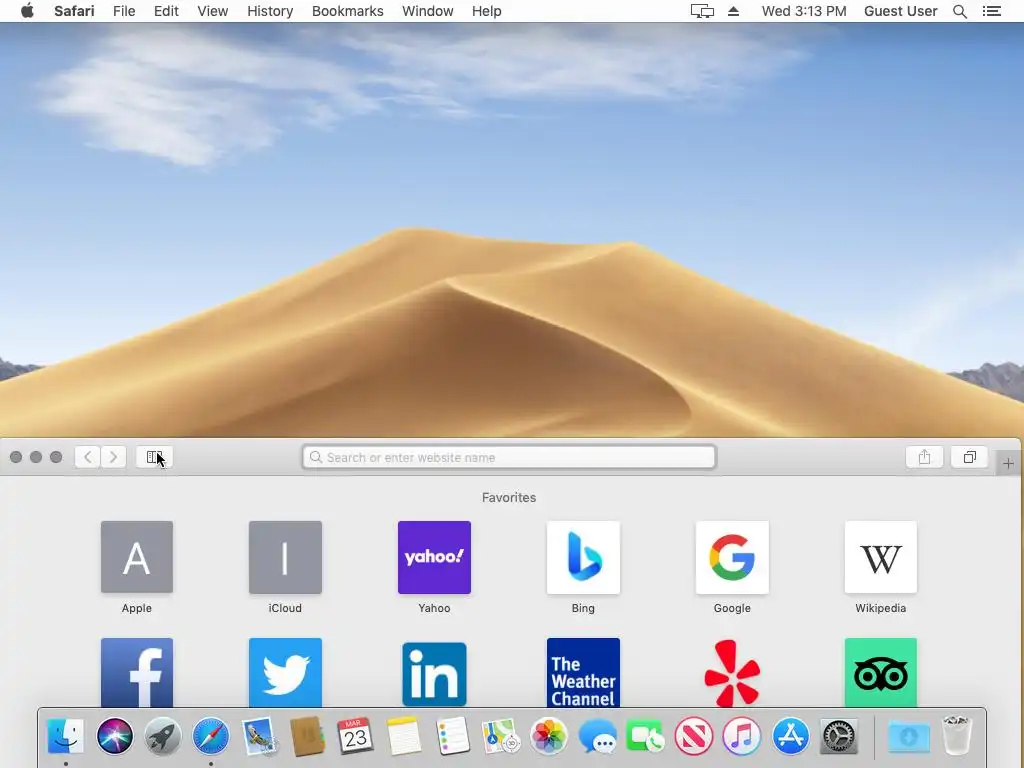Open the Google favorite
This screenshot has height=768, width=1024.
pyautogui.click(x=732, y=557)
